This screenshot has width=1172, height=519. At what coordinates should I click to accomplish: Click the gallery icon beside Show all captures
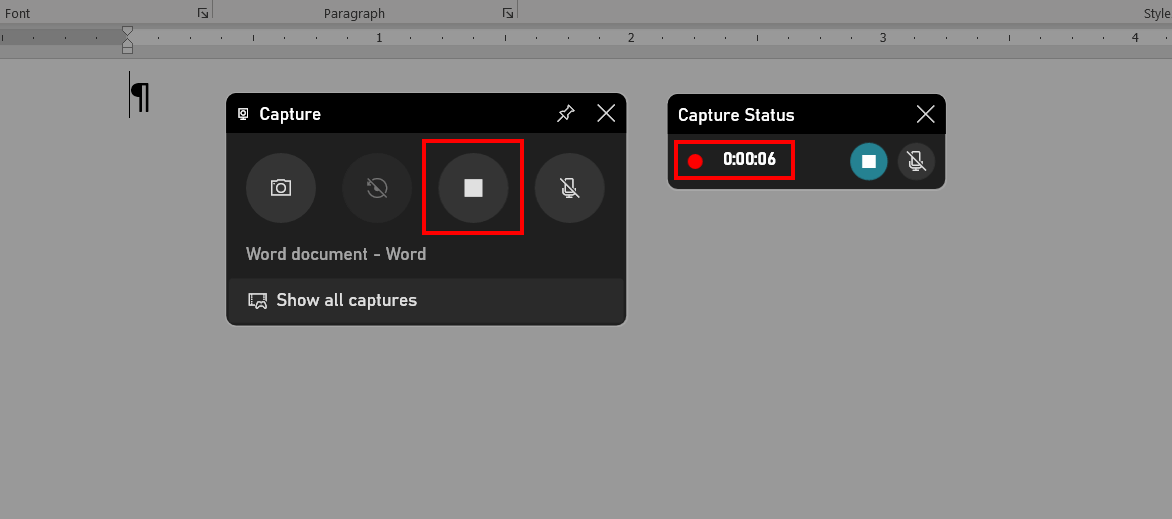tap(257, 301)
